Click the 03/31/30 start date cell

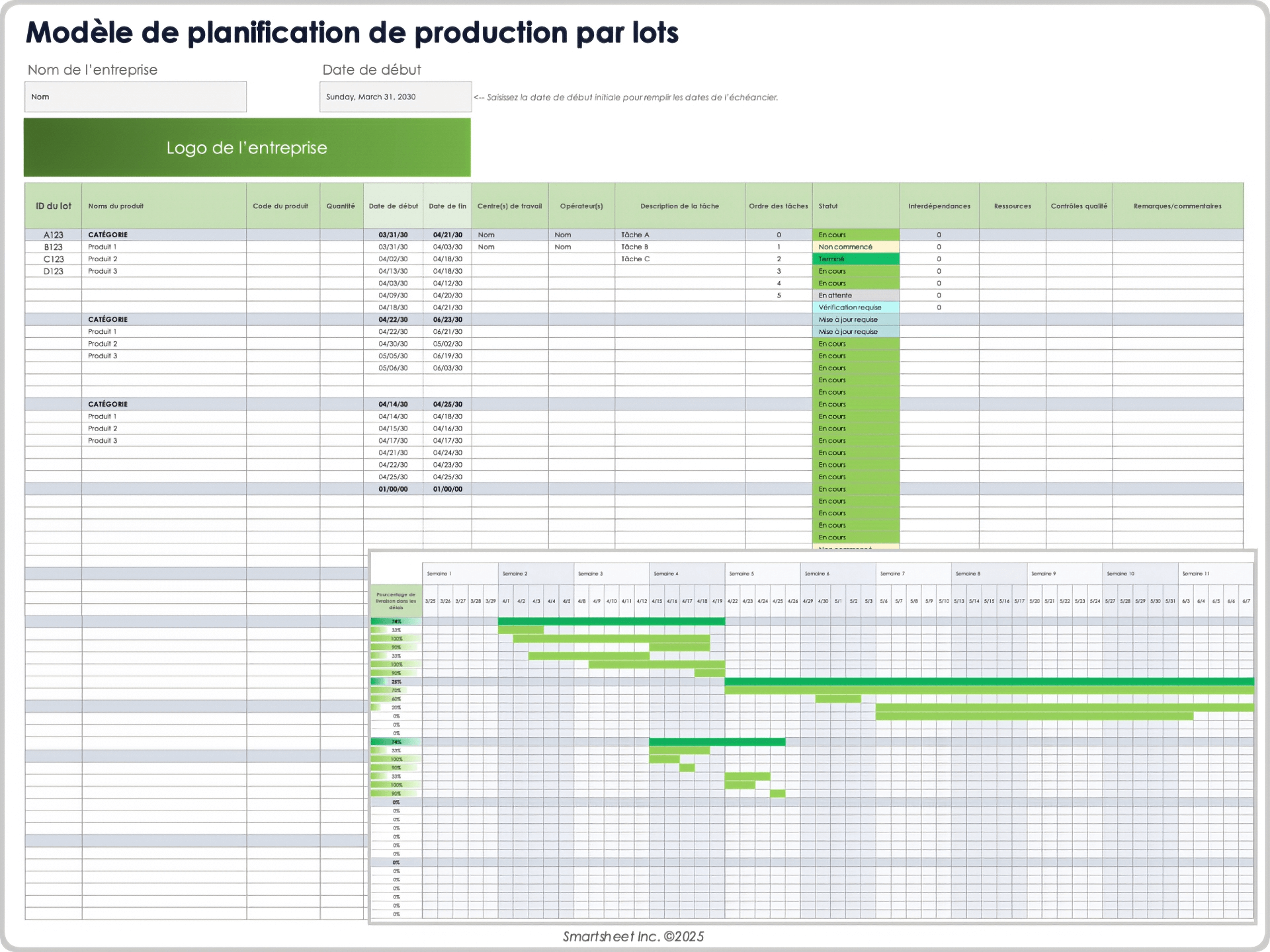[x=393, y=234]
